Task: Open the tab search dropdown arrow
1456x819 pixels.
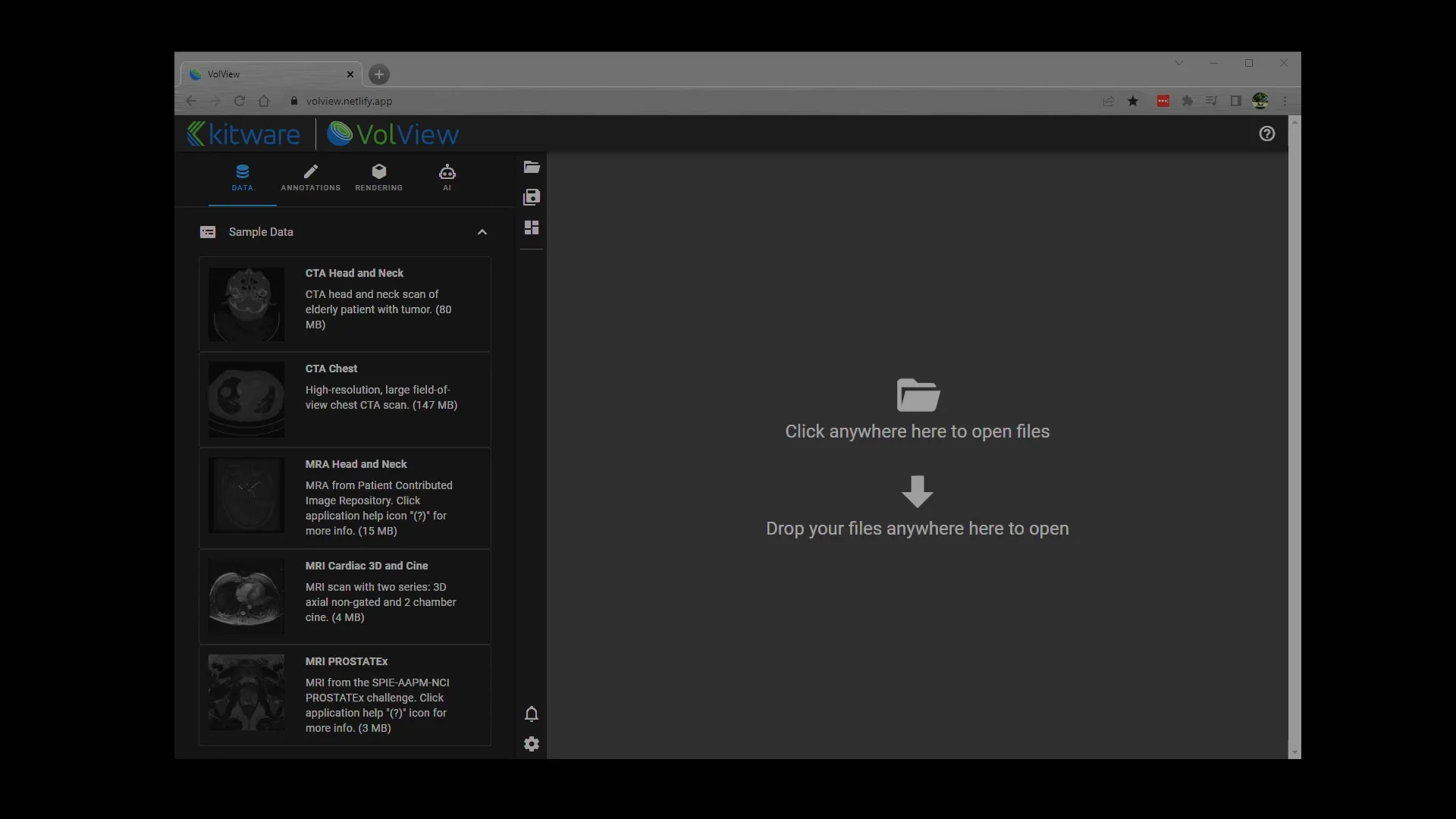Action: coord(1179,63)
